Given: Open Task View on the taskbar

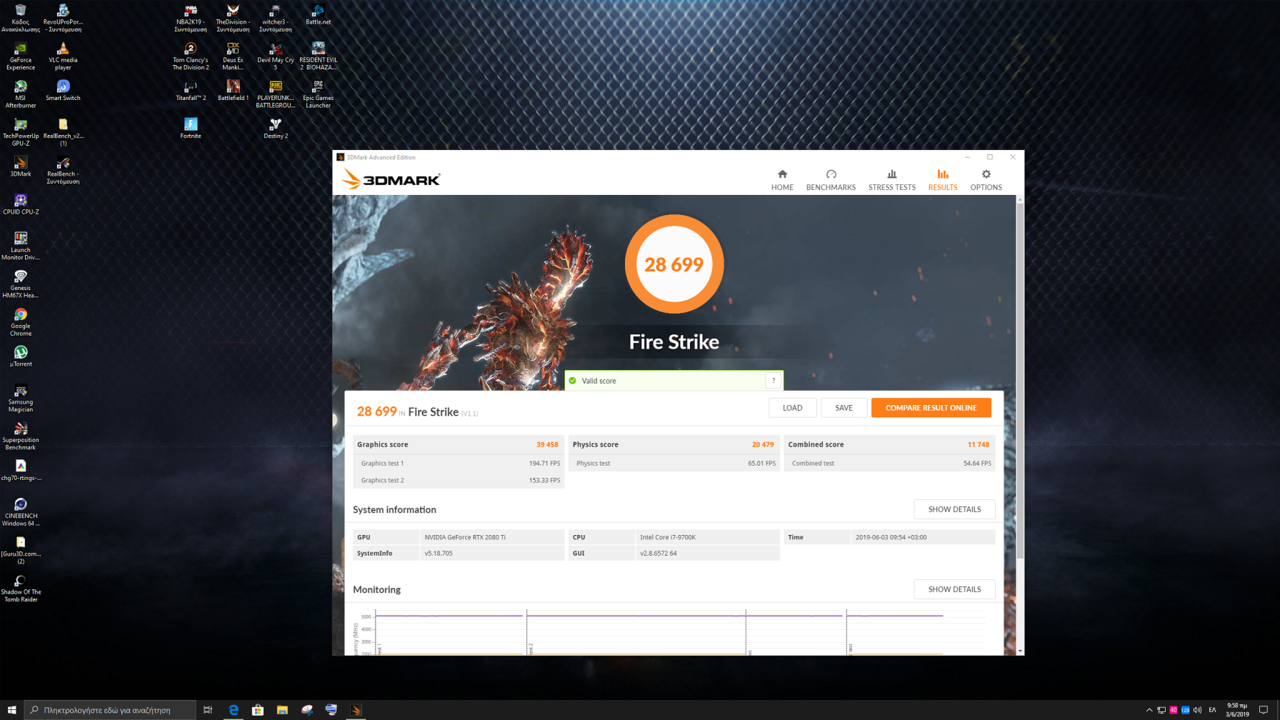Looking at the screenshot, I should coord(208,710).
